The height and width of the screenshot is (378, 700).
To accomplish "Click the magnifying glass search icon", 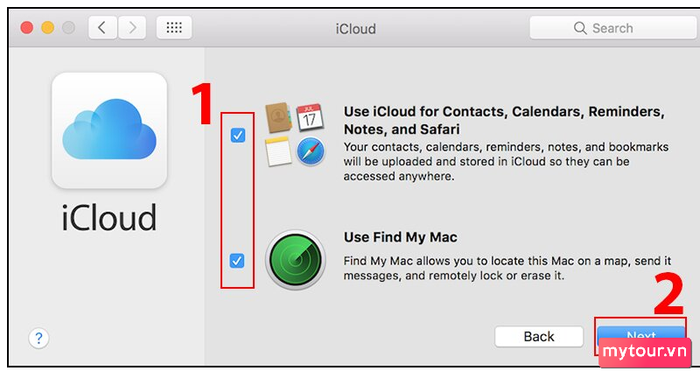I will 580,28.
